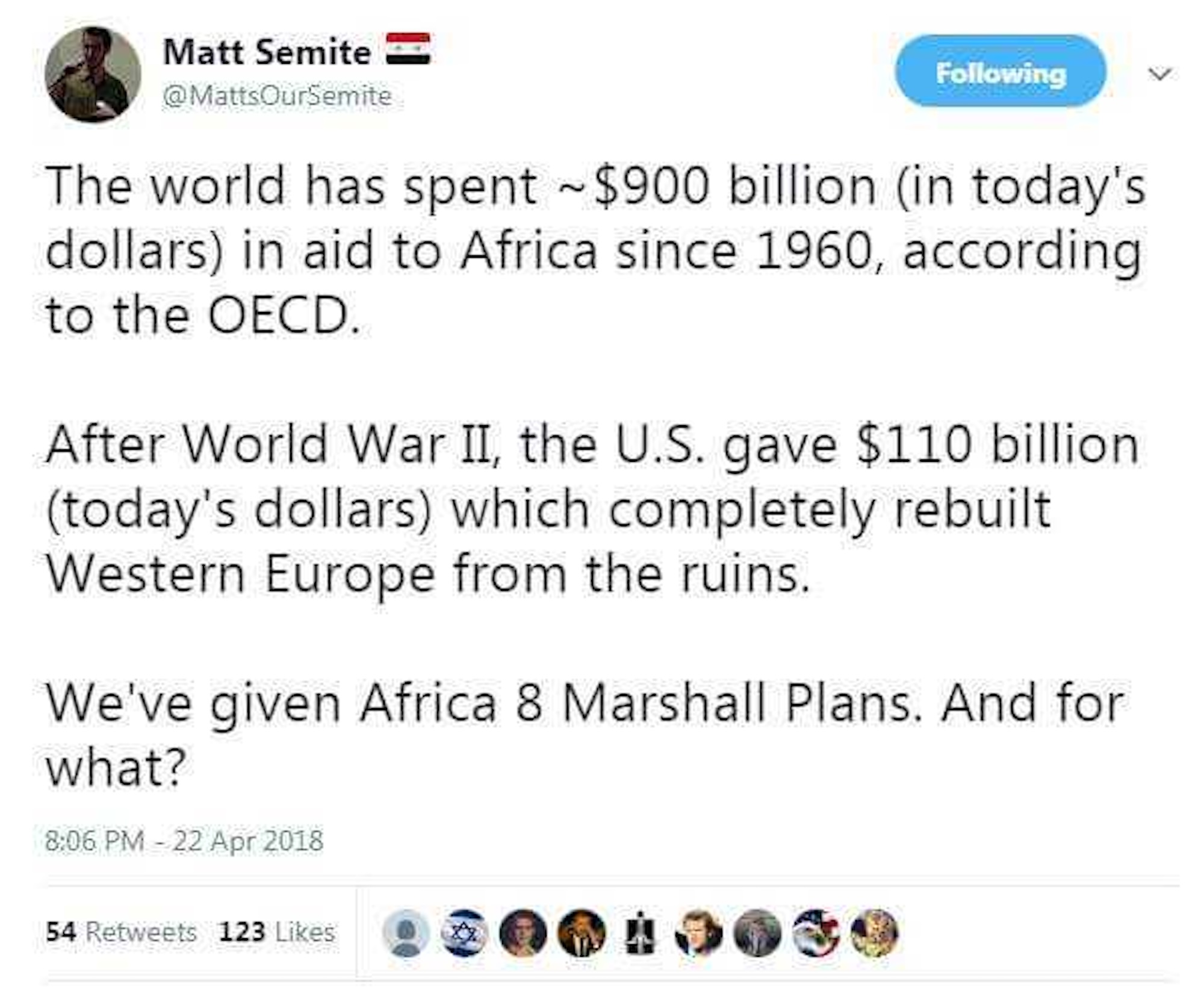Image resolution: width=1204 pixels, height=996 pixels.
Task: Click the Matt Semite display name
Action: point(267,52)
